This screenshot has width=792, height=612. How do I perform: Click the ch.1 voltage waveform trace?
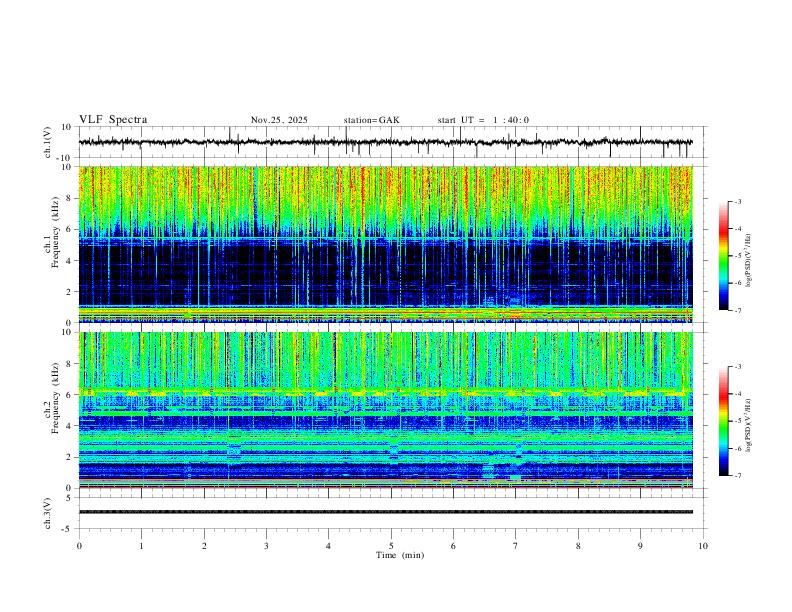[385, 142]
